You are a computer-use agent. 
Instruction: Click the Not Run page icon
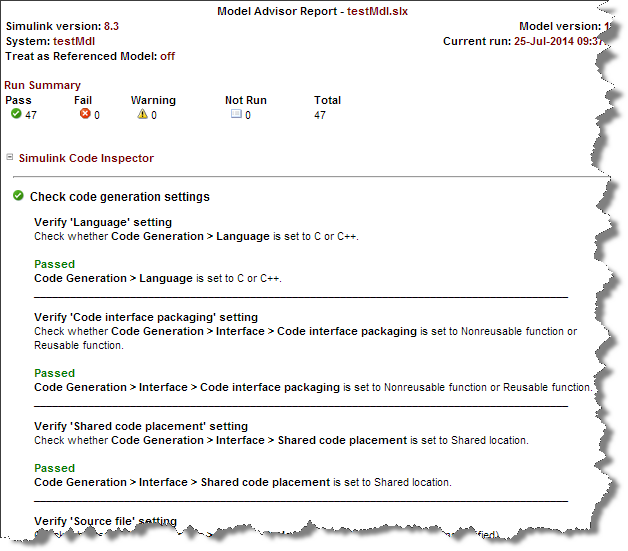(x=236, y=115)
